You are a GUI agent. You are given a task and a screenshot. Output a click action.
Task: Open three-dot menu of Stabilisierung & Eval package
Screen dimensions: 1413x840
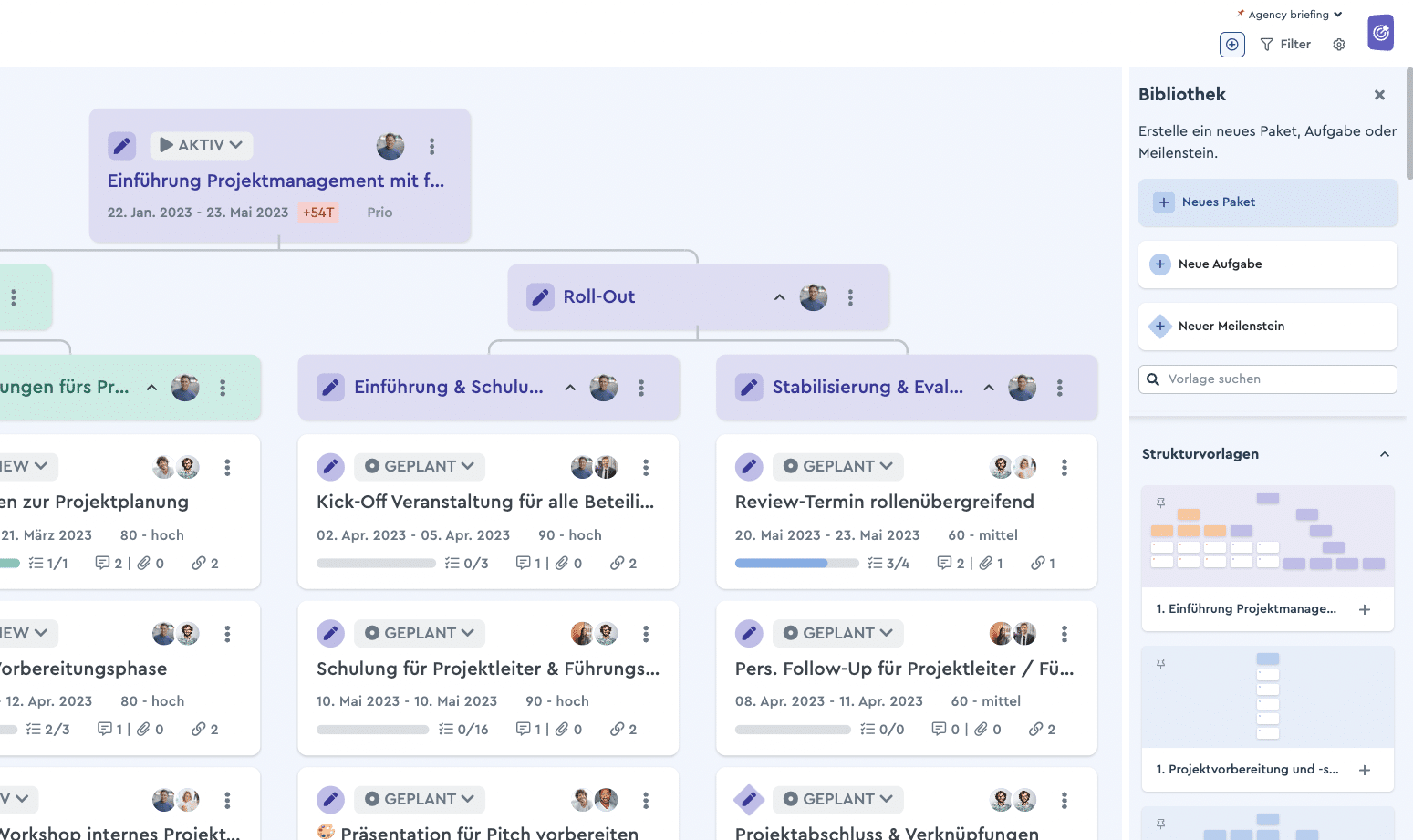pyautogui.click(x=1059, y=388)
